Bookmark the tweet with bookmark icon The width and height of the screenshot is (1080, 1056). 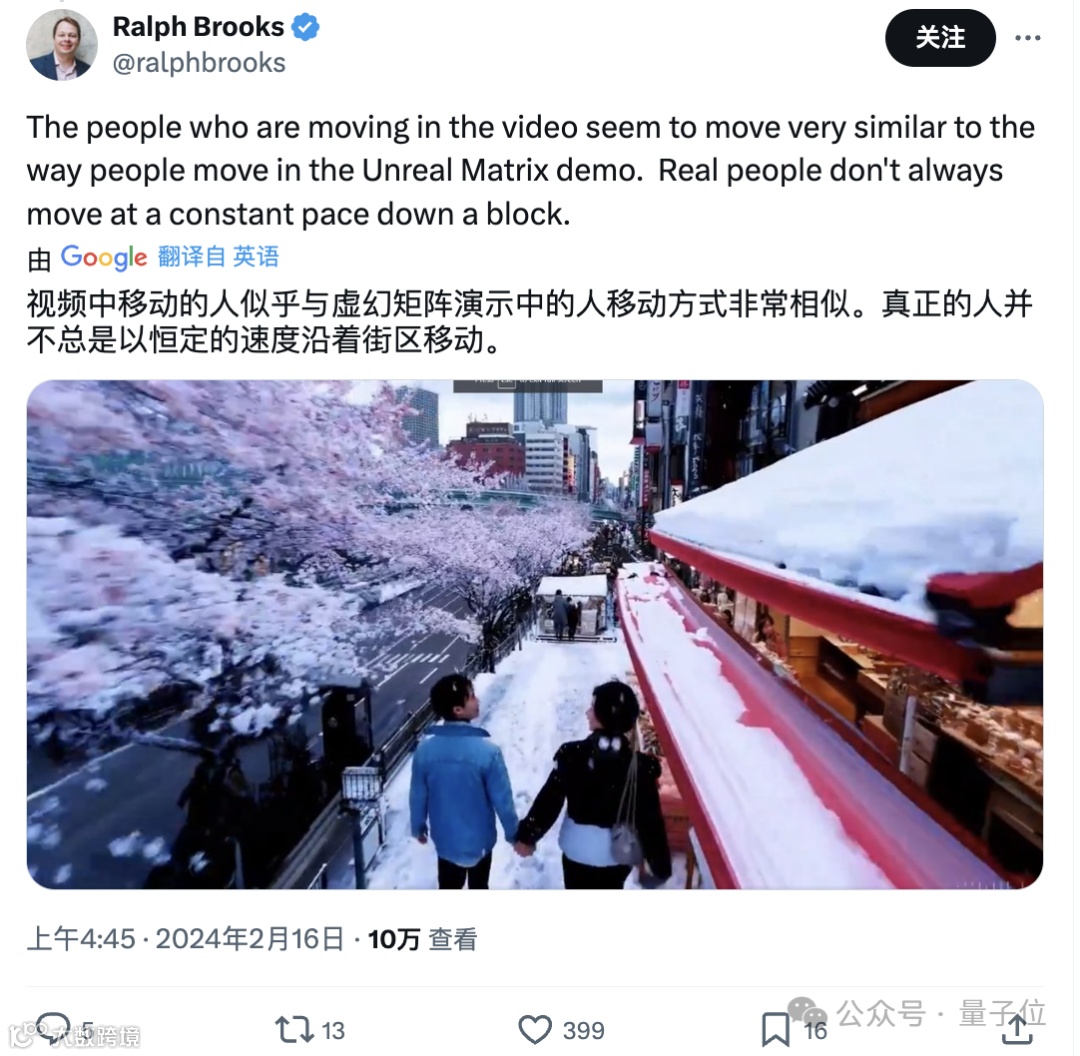click(x=775, y=1030)
